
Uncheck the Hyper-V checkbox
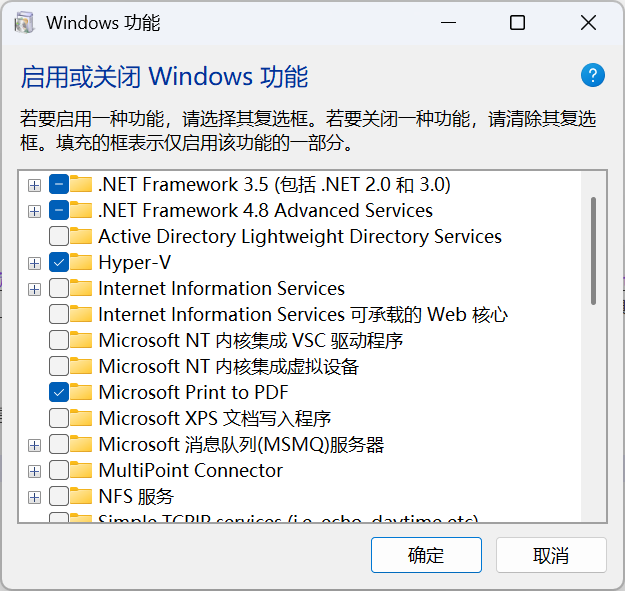(59, 263)
